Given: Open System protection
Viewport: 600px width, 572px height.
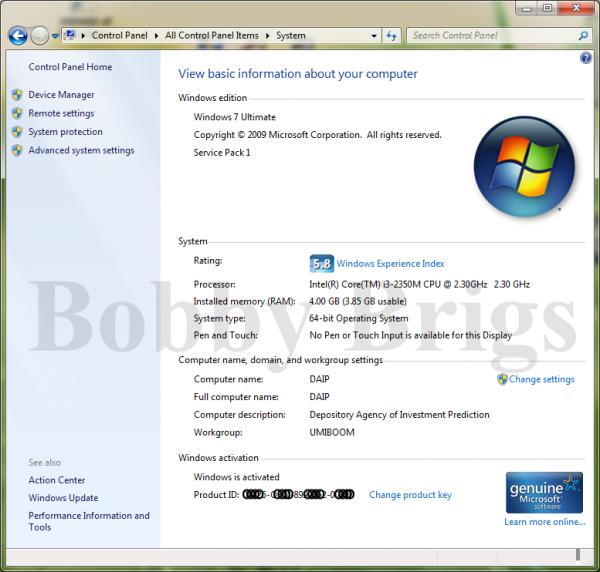Looking at the screenshot, I should (x=65, y=132).
